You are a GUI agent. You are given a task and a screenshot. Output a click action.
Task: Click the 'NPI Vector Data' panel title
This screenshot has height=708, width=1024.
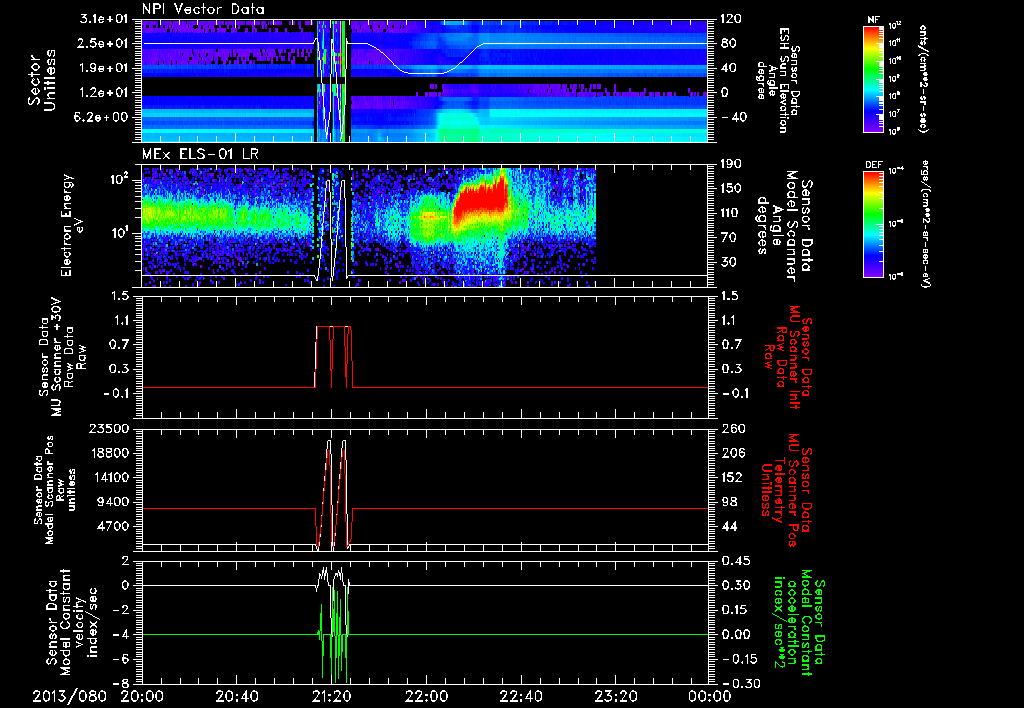click(x=203, y=9)
